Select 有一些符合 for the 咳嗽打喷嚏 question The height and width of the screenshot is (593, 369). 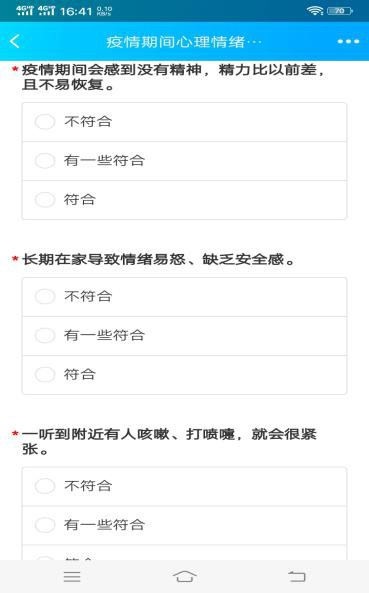tap(184, 525)
